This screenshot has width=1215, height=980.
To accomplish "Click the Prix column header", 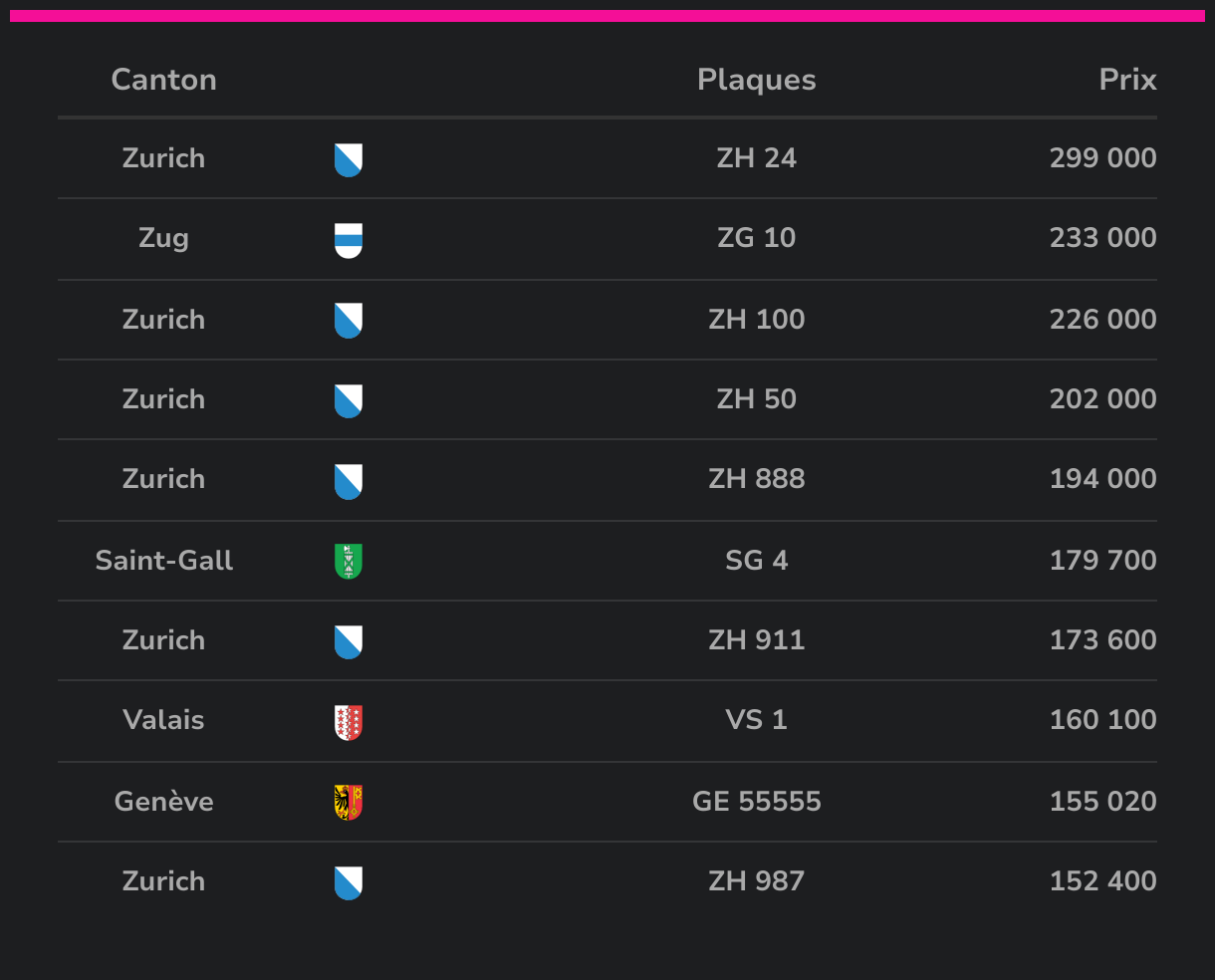I will click(x=1127, y=80).
